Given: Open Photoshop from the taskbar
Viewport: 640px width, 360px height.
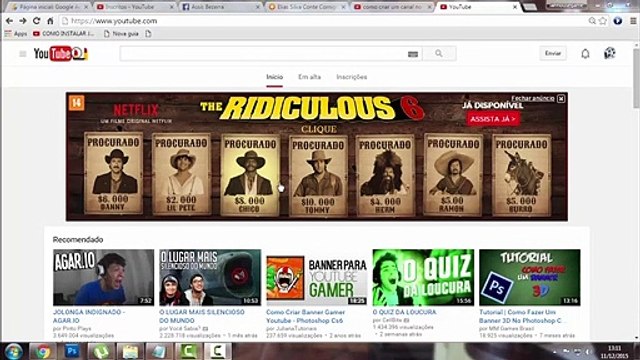Looking at the screenshot, I should [x=72, y=351].
